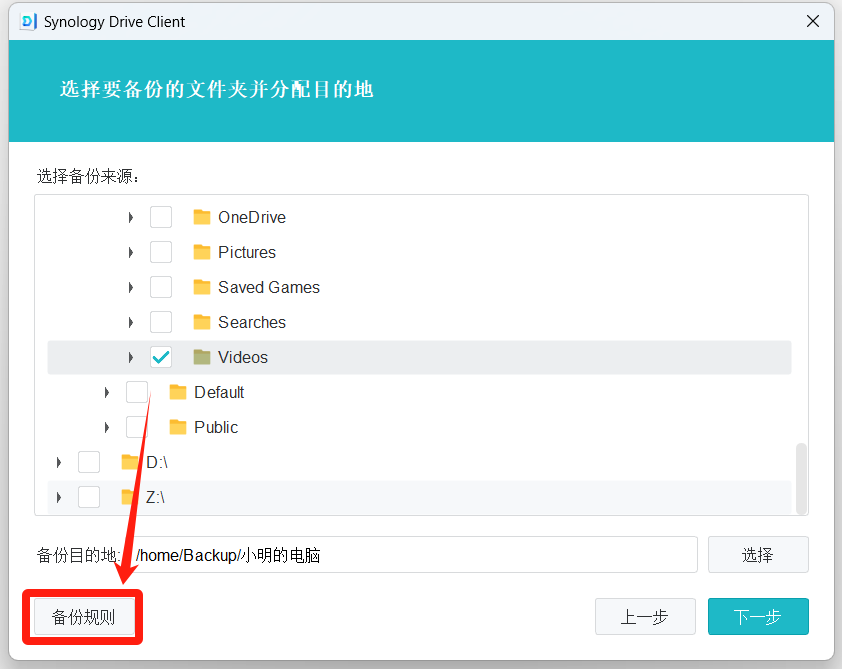The width and height of the screenshot is (842, 669).
Task: Click the Public folder icon
Action: pos(178,427)
